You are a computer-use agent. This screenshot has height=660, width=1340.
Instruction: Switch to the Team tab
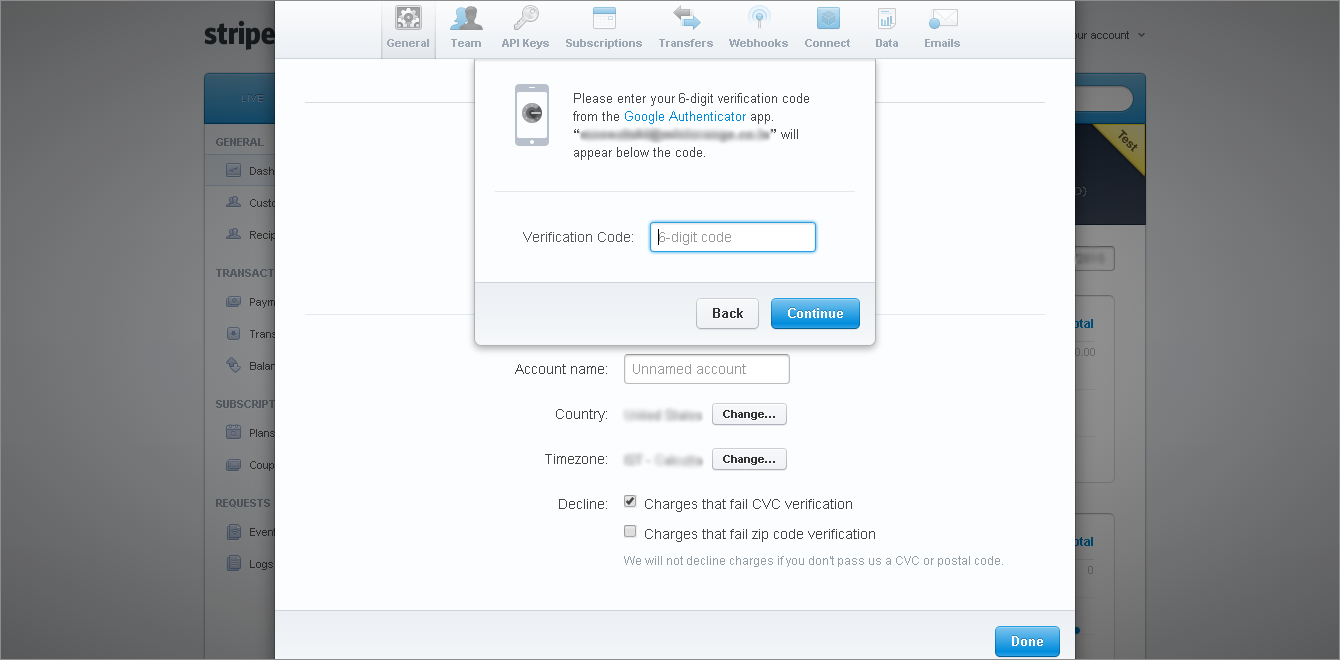click(466, 28)
